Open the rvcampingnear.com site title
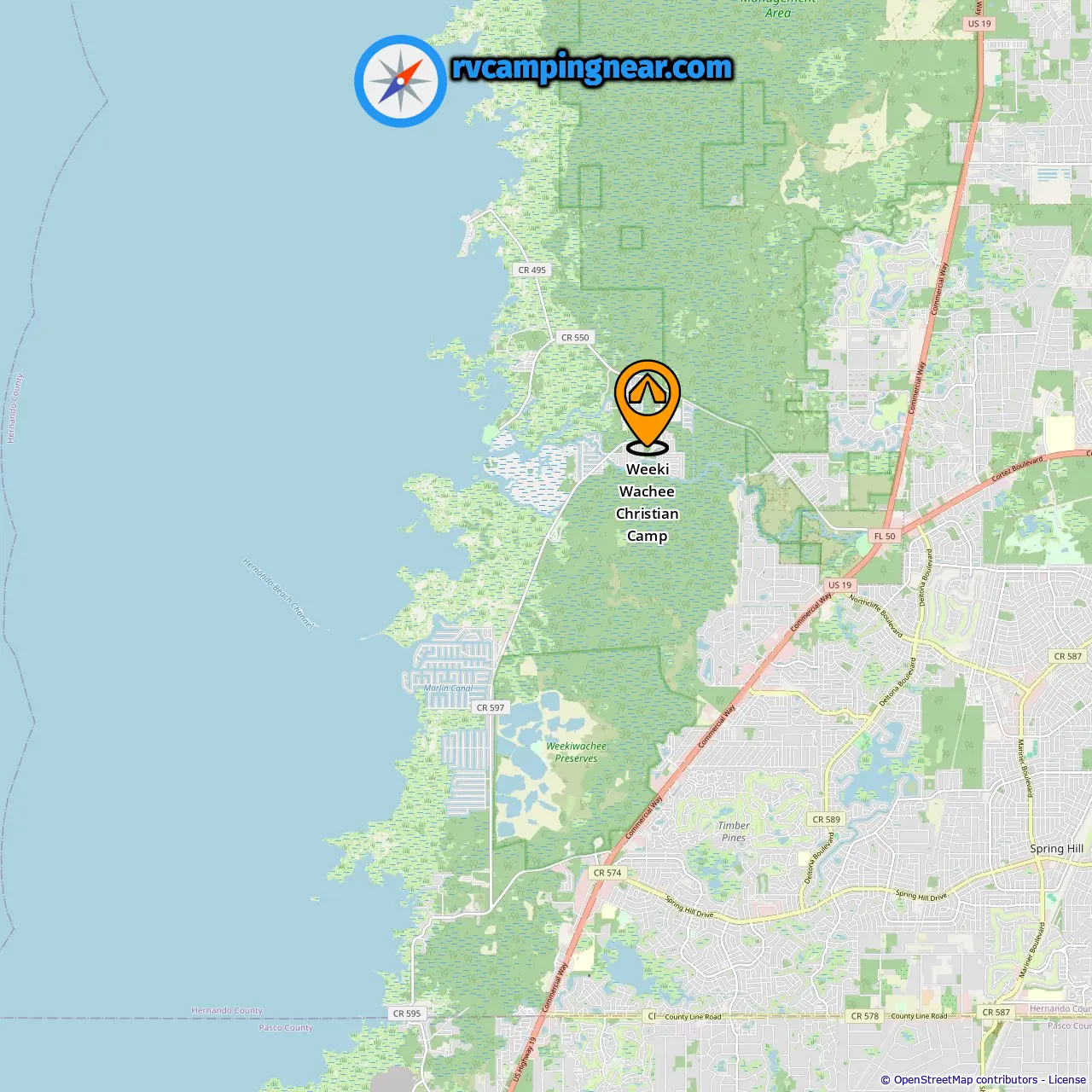Viewport: 1092px width, 1092px height. 592,67
